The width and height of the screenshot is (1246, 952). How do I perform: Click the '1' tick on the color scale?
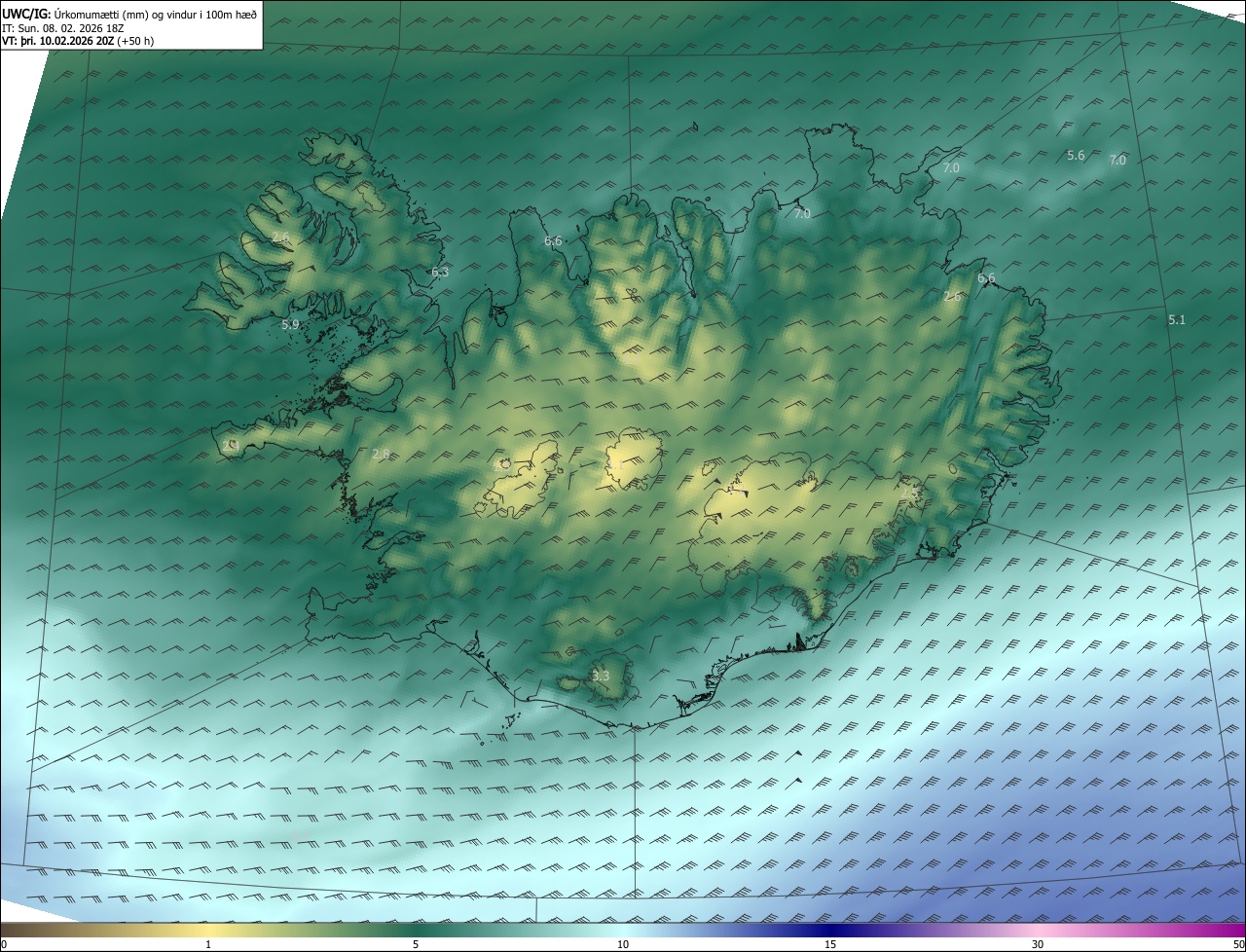click(208, 944)
